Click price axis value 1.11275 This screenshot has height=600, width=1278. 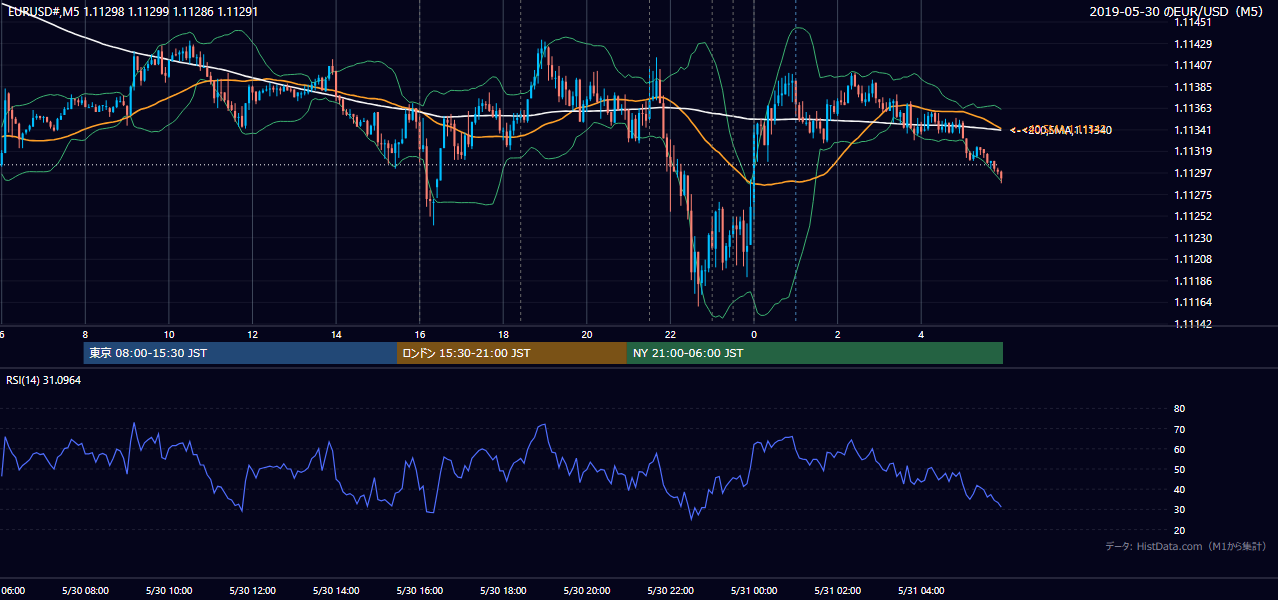(x=1193, y=195)
